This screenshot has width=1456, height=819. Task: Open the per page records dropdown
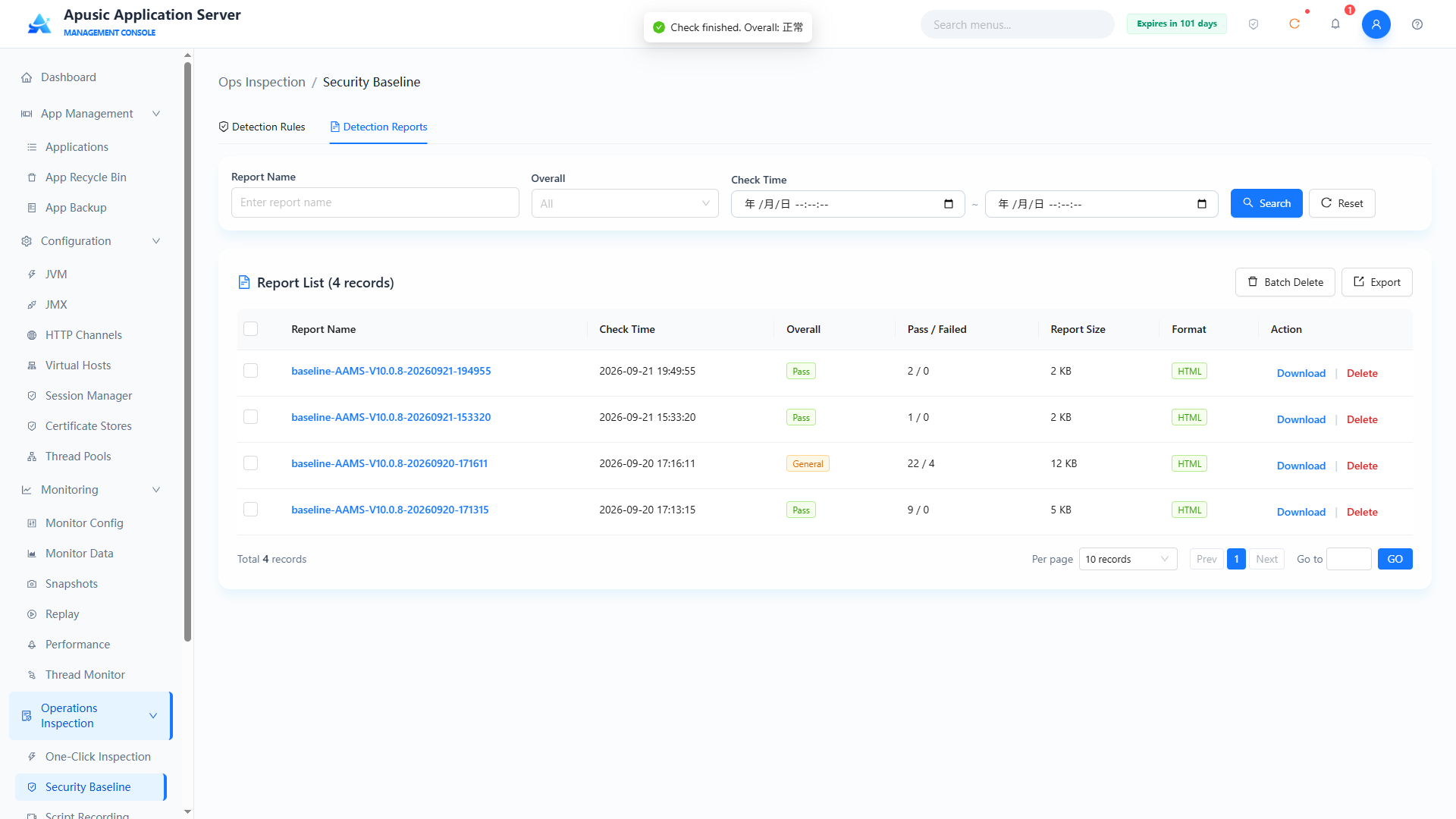pyautogui.click(x=1128, y=559)
